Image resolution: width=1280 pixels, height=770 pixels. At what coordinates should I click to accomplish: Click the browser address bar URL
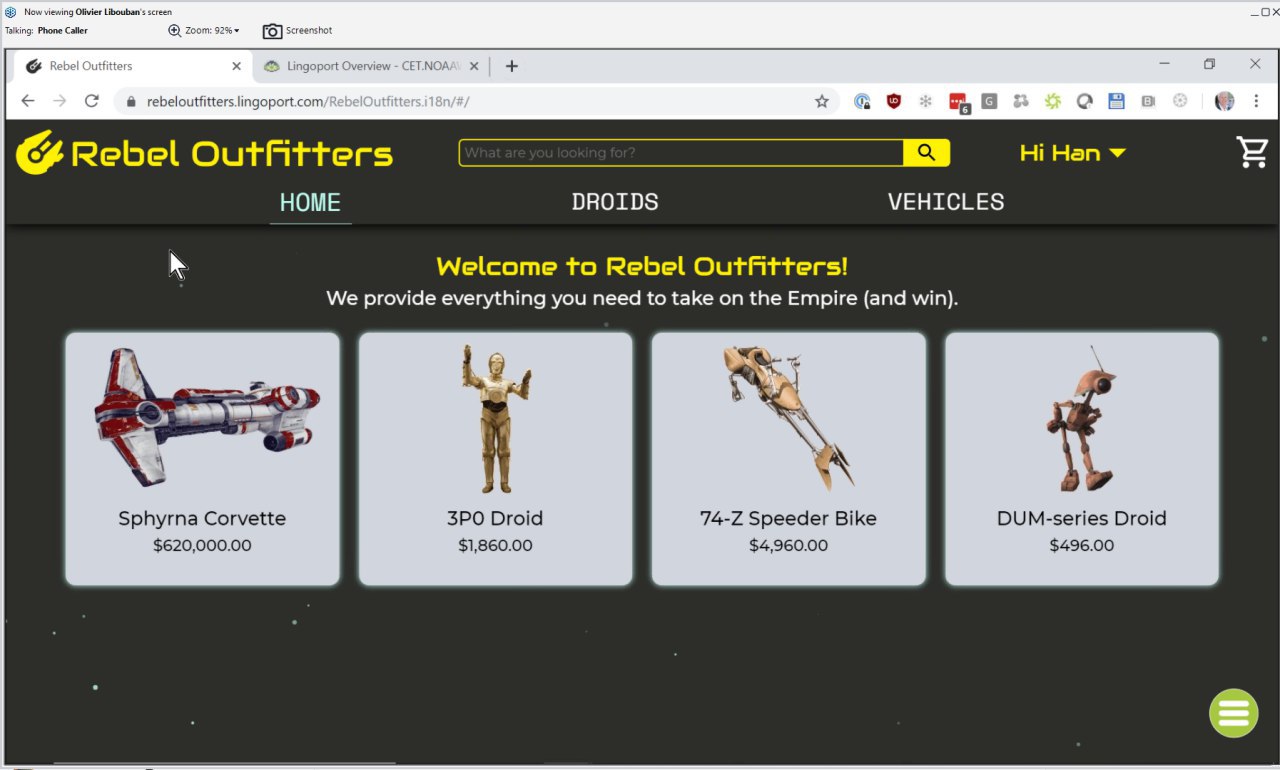[308, 101]
